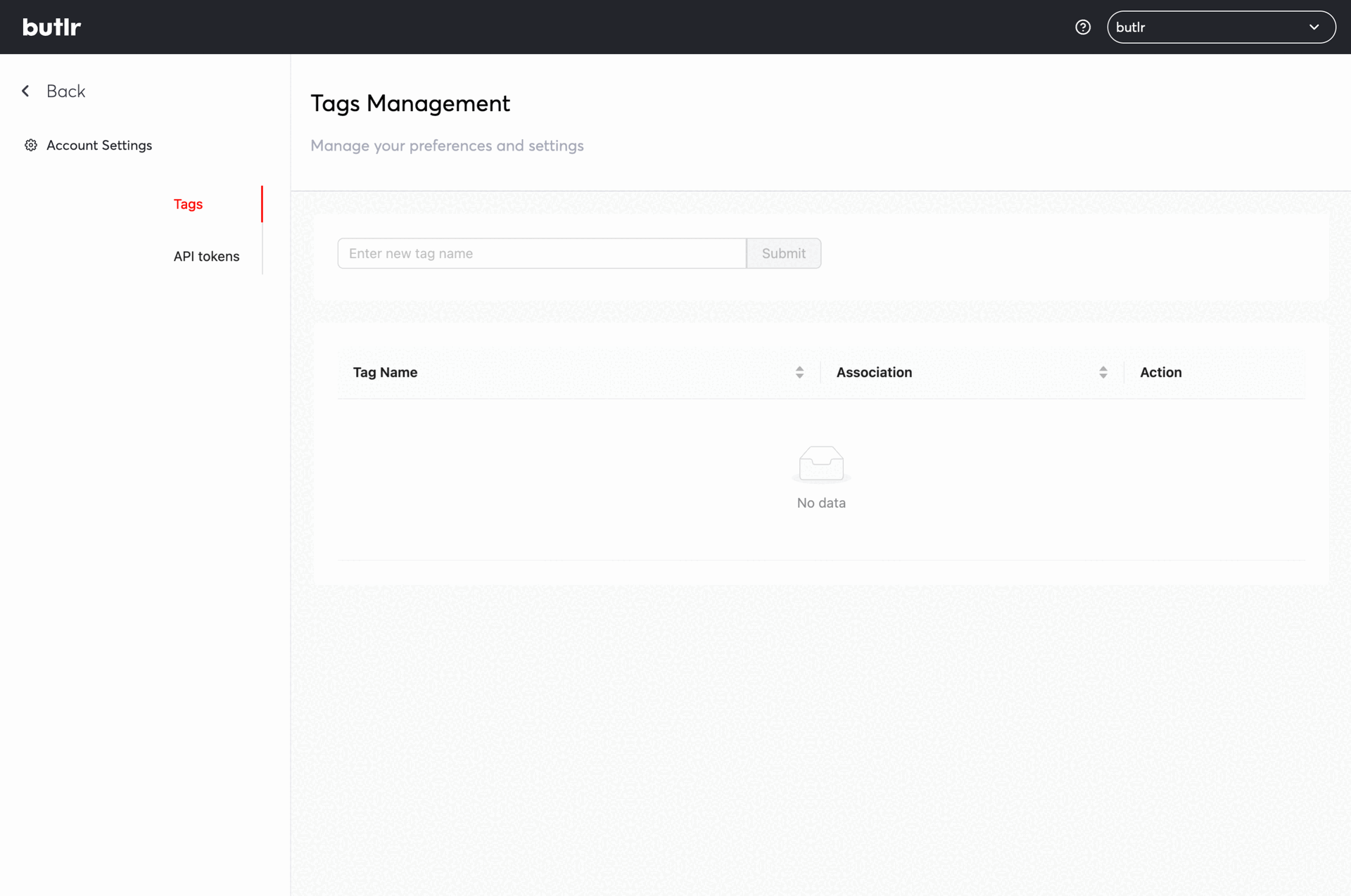Click the chevron arrow in butlr selector
Image resolution: width=1351 pixels, height=896 pixels.
pyautogui.click(x=1314, y=27)
